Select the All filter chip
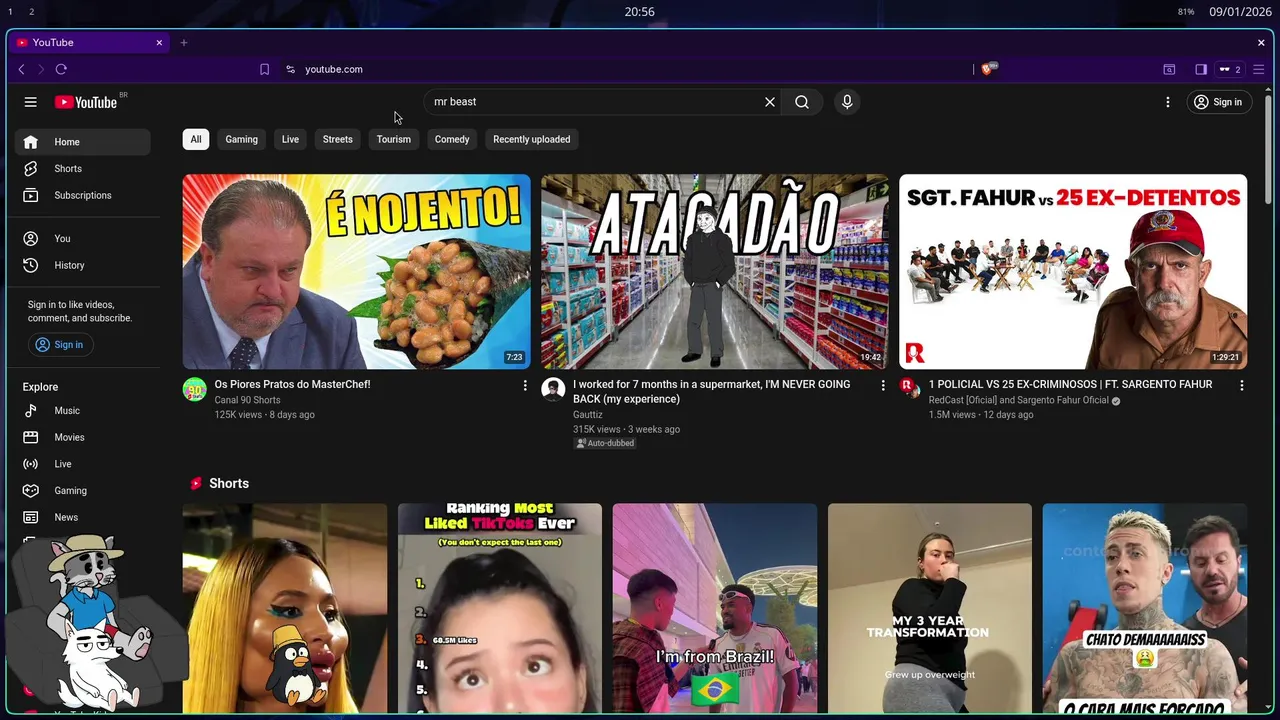This screenshot has width=1280, height=720. 196,139
